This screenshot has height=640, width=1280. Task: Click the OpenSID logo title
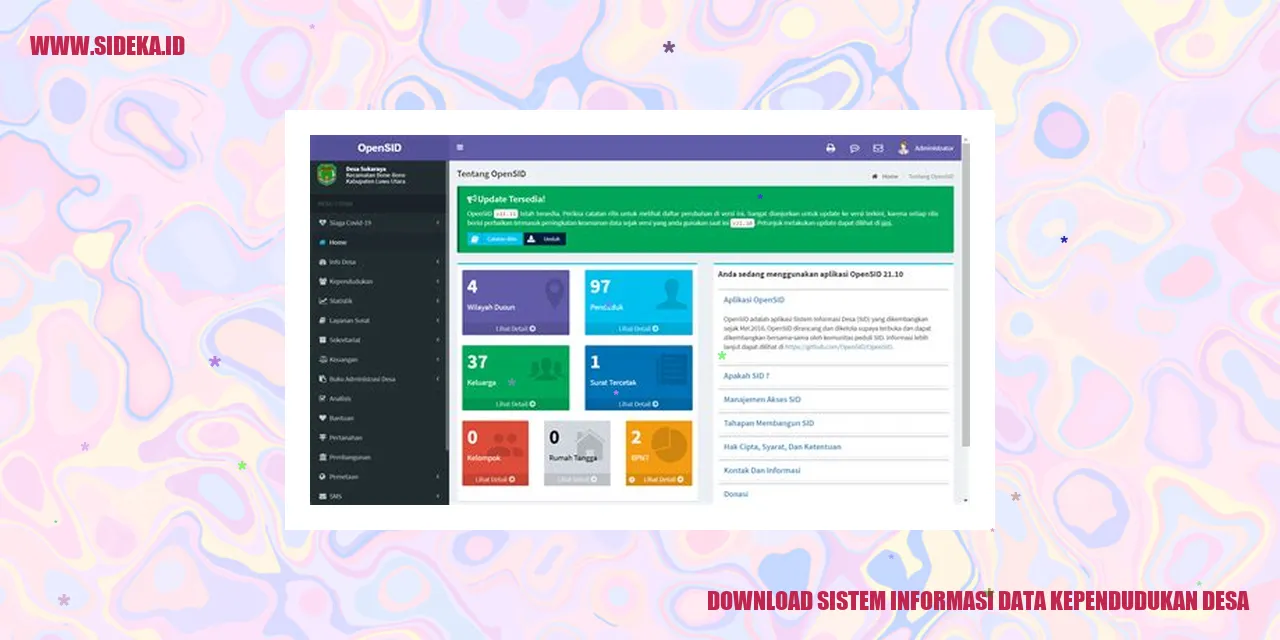point(379,148)
